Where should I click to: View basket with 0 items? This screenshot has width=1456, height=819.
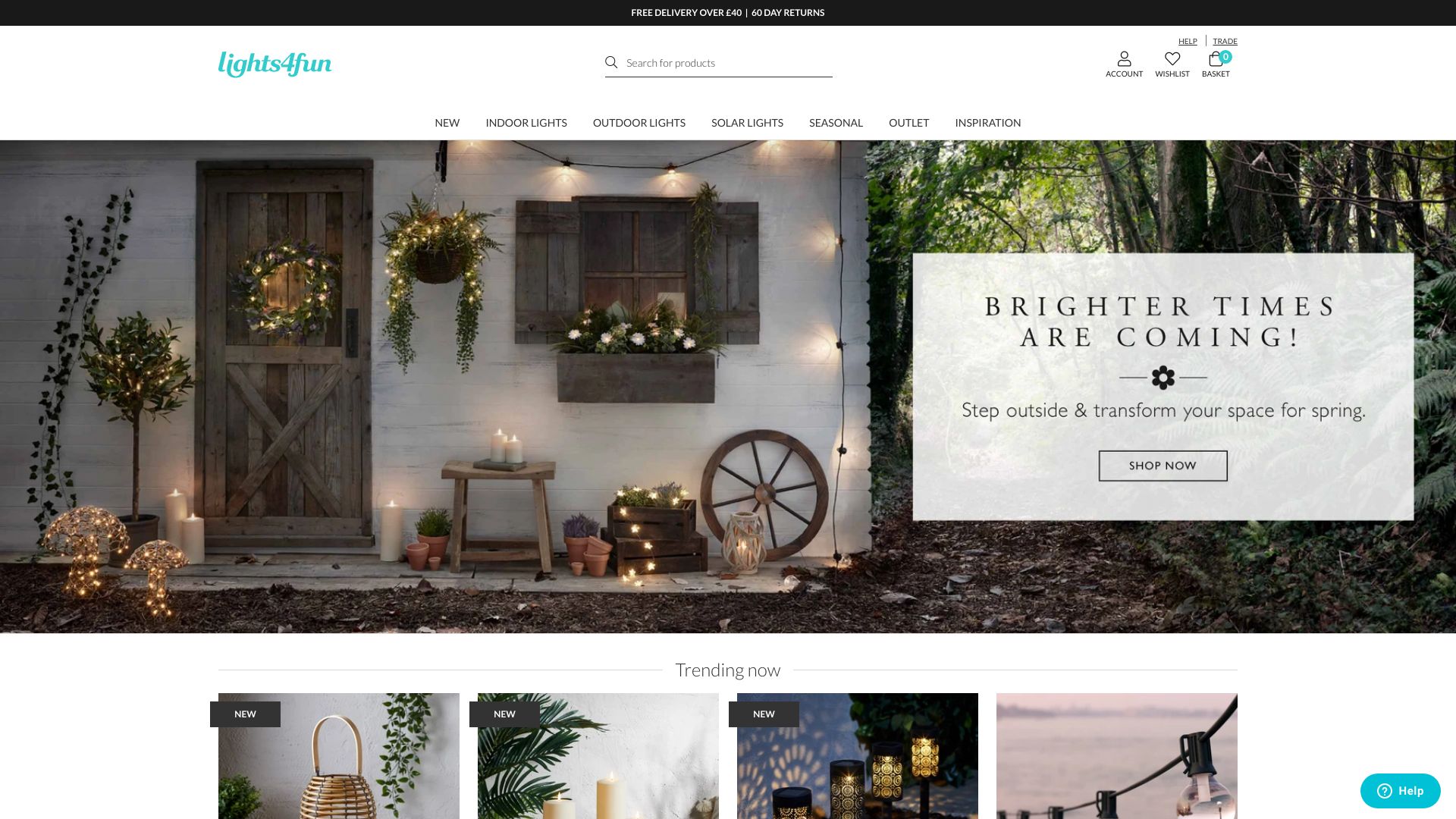click(x=1215, y=63)
